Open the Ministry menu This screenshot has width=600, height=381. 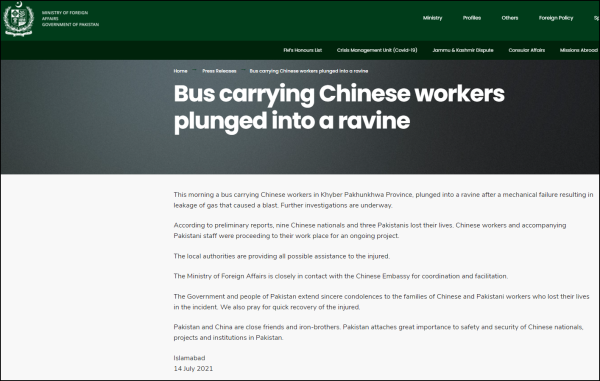tap(432, 18)
